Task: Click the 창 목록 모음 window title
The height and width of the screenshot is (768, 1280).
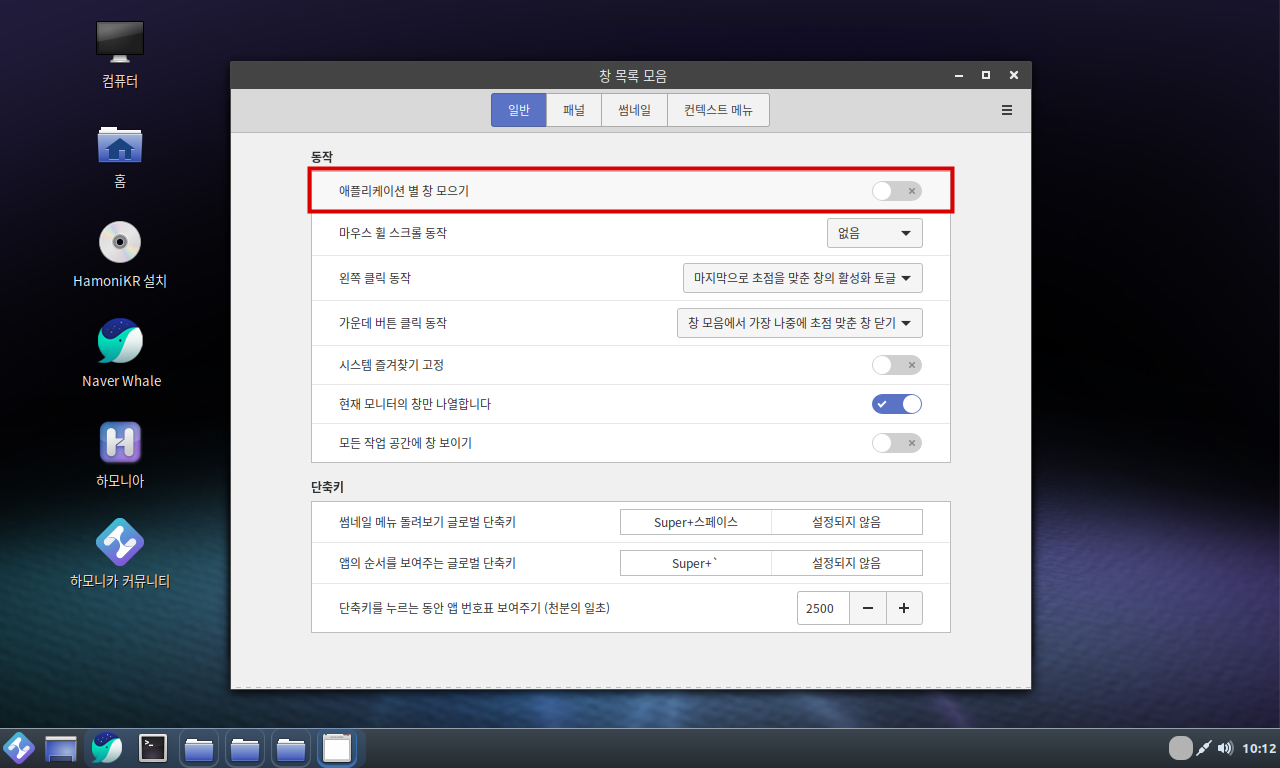Action: click(x=632, y=75)
